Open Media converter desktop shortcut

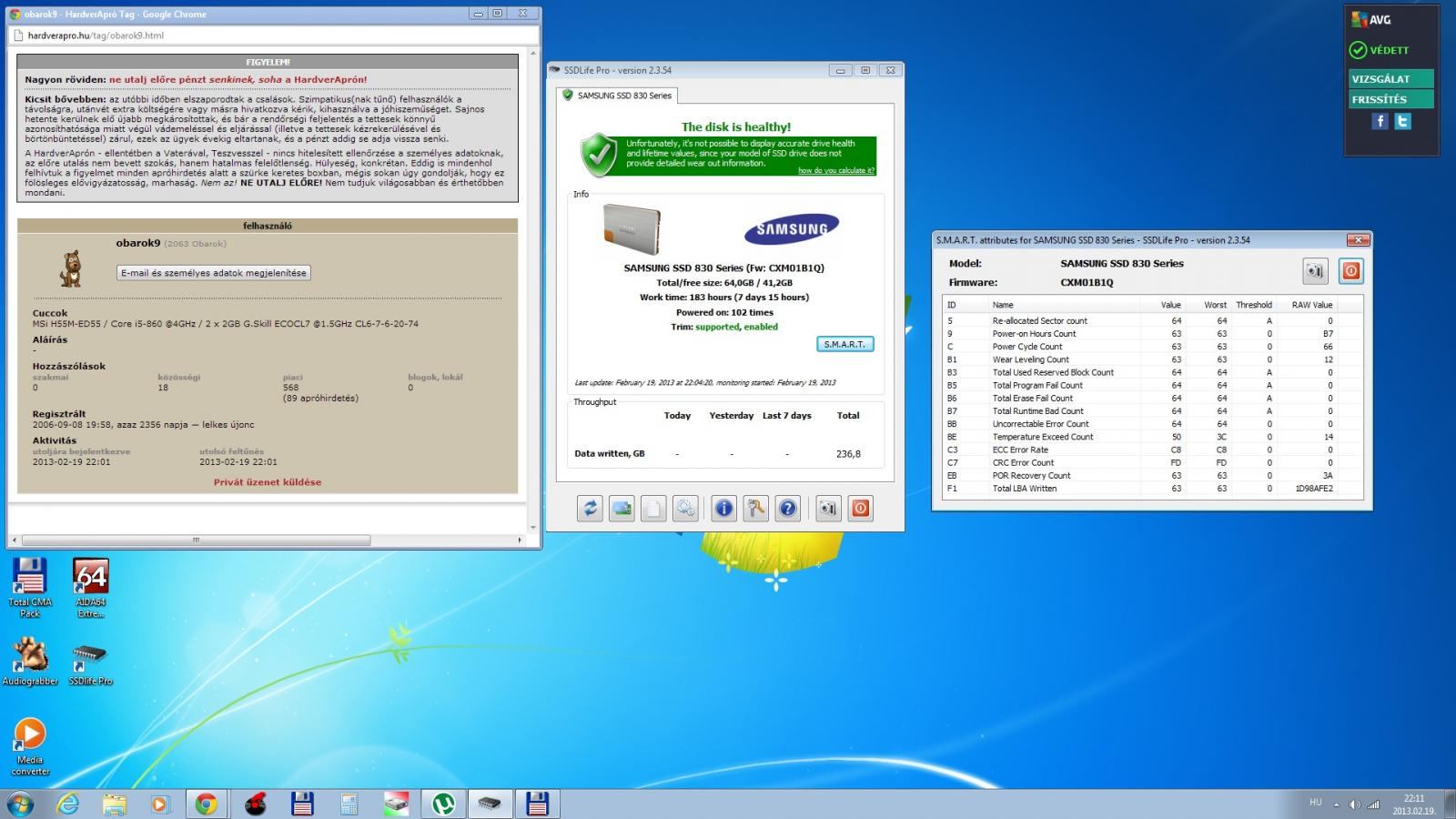click(30, 747)
